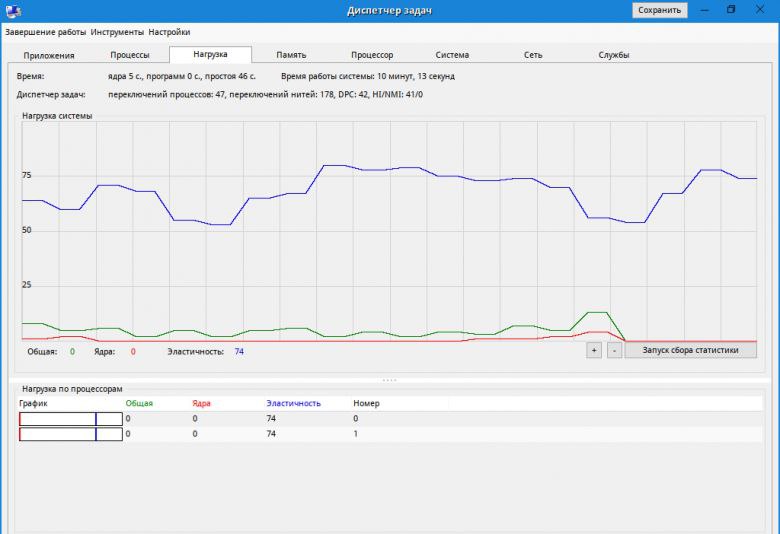This screenshot has height=534, width=780.
Task: Click the Номер cell showing 1
Action: [356, 434]
